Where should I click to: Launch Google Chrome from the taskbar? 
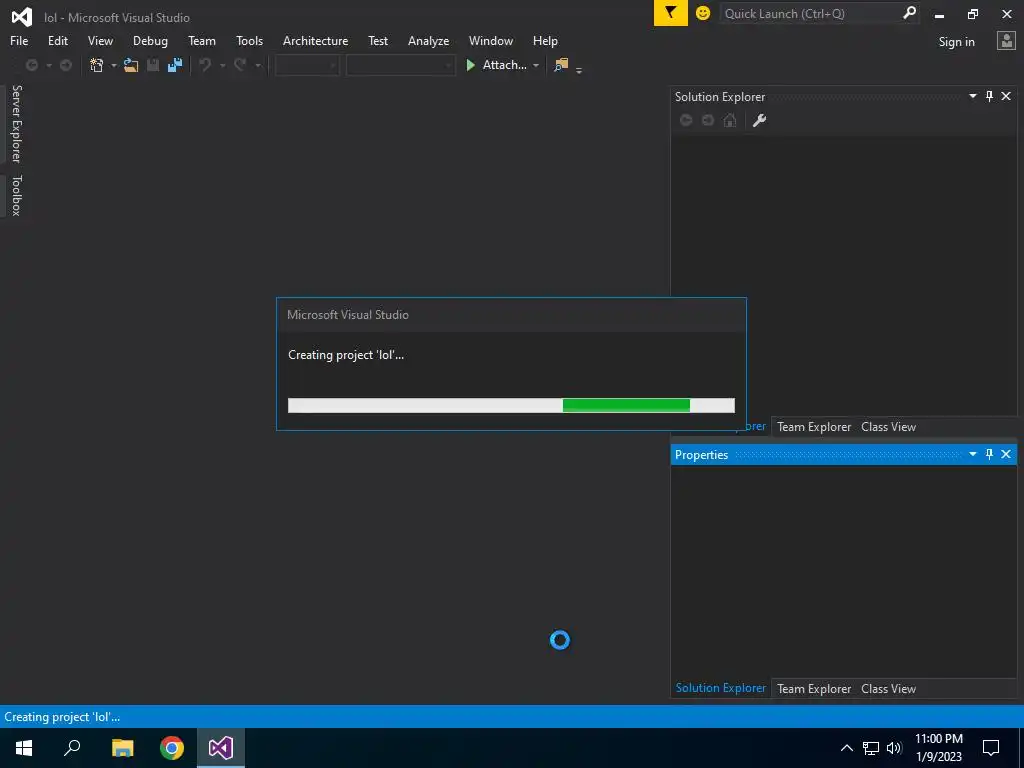click(172, 748)
